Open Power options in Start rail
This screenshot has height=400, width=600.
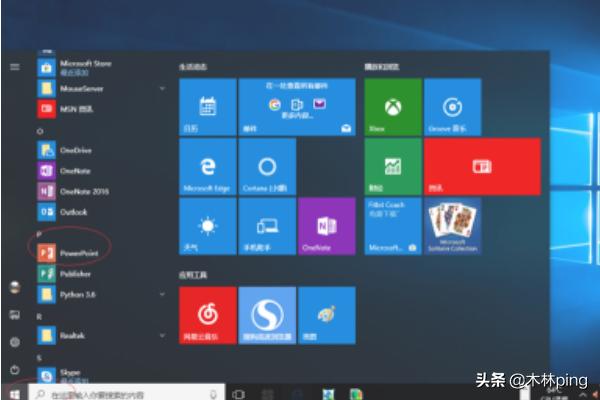[x=15, y=370]
